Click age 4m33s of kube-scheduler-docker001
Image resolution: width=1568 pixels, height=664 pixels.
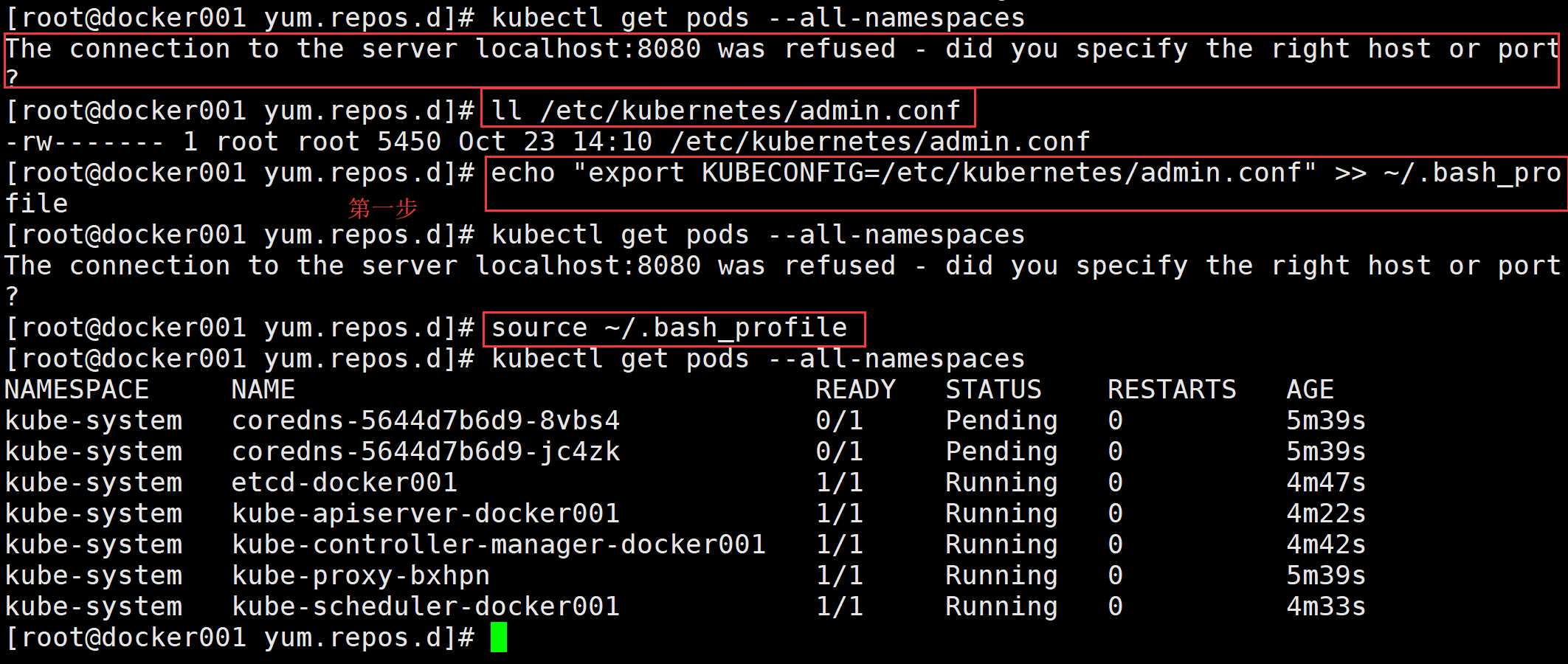point(1326,606)
